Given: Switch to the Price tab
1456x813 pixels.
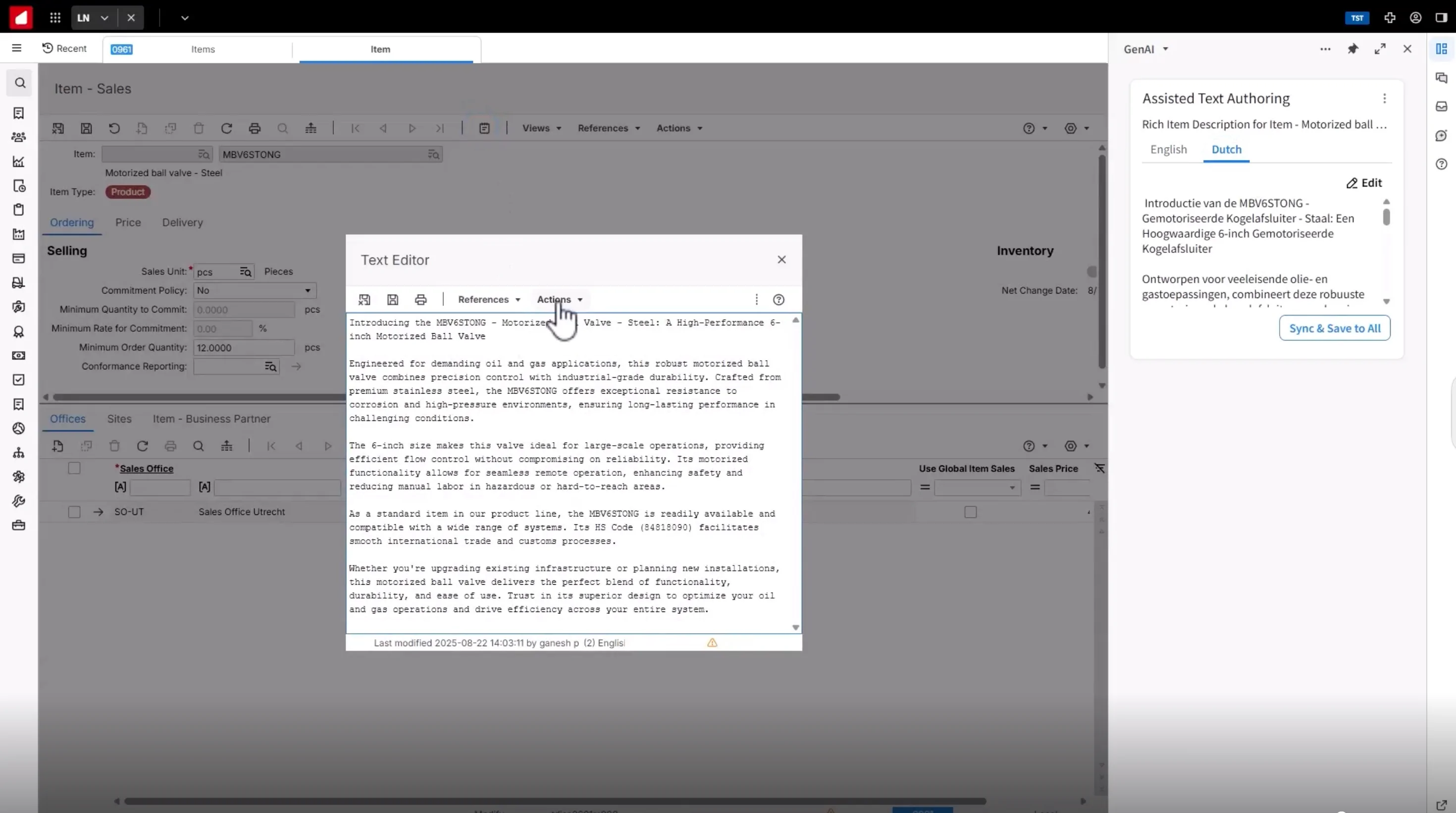Looking at the screenshot, I should pyautogui.click(x=128, y=222).
